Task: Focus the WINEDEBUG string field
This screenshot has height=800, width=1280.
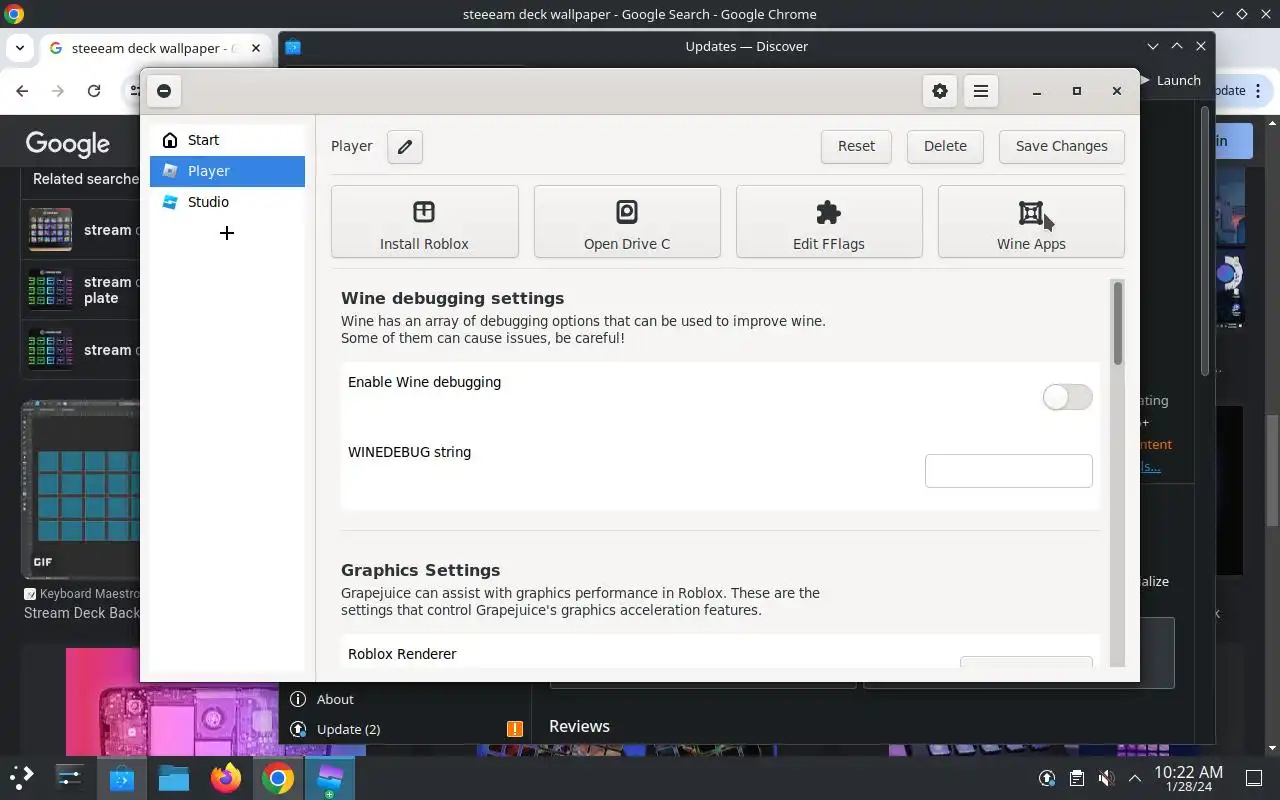Action: (x=1008, y=471)
